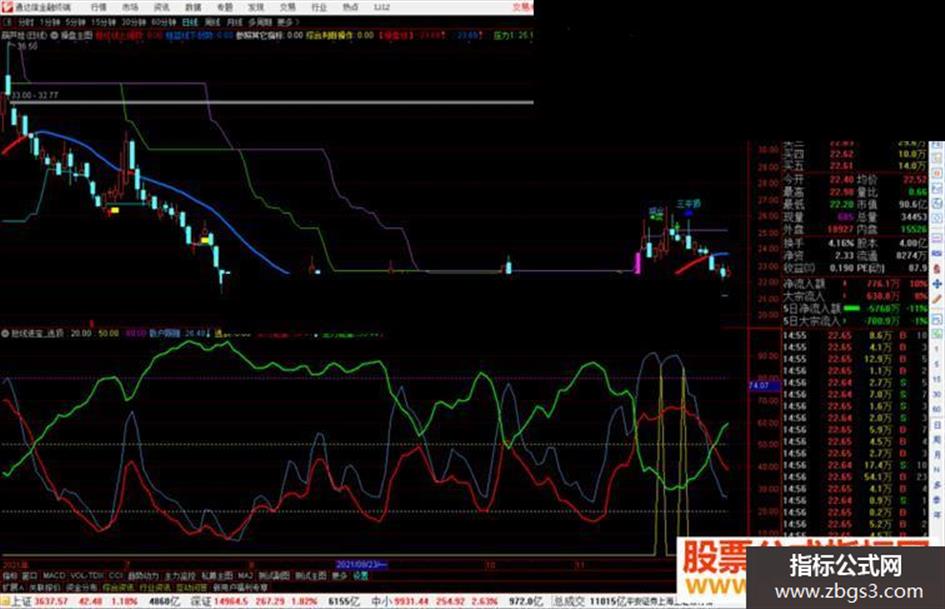
Task: Open the 热点 menu
Action: (x=350, y=7)
